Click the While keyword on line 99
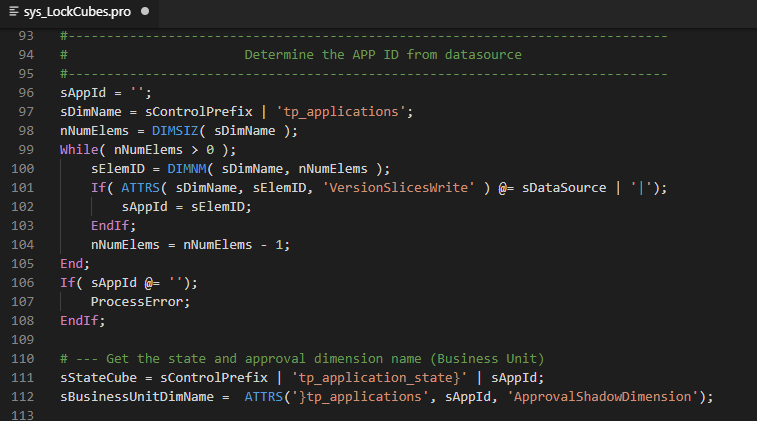The image size is (757, 421). pos(79,150)
